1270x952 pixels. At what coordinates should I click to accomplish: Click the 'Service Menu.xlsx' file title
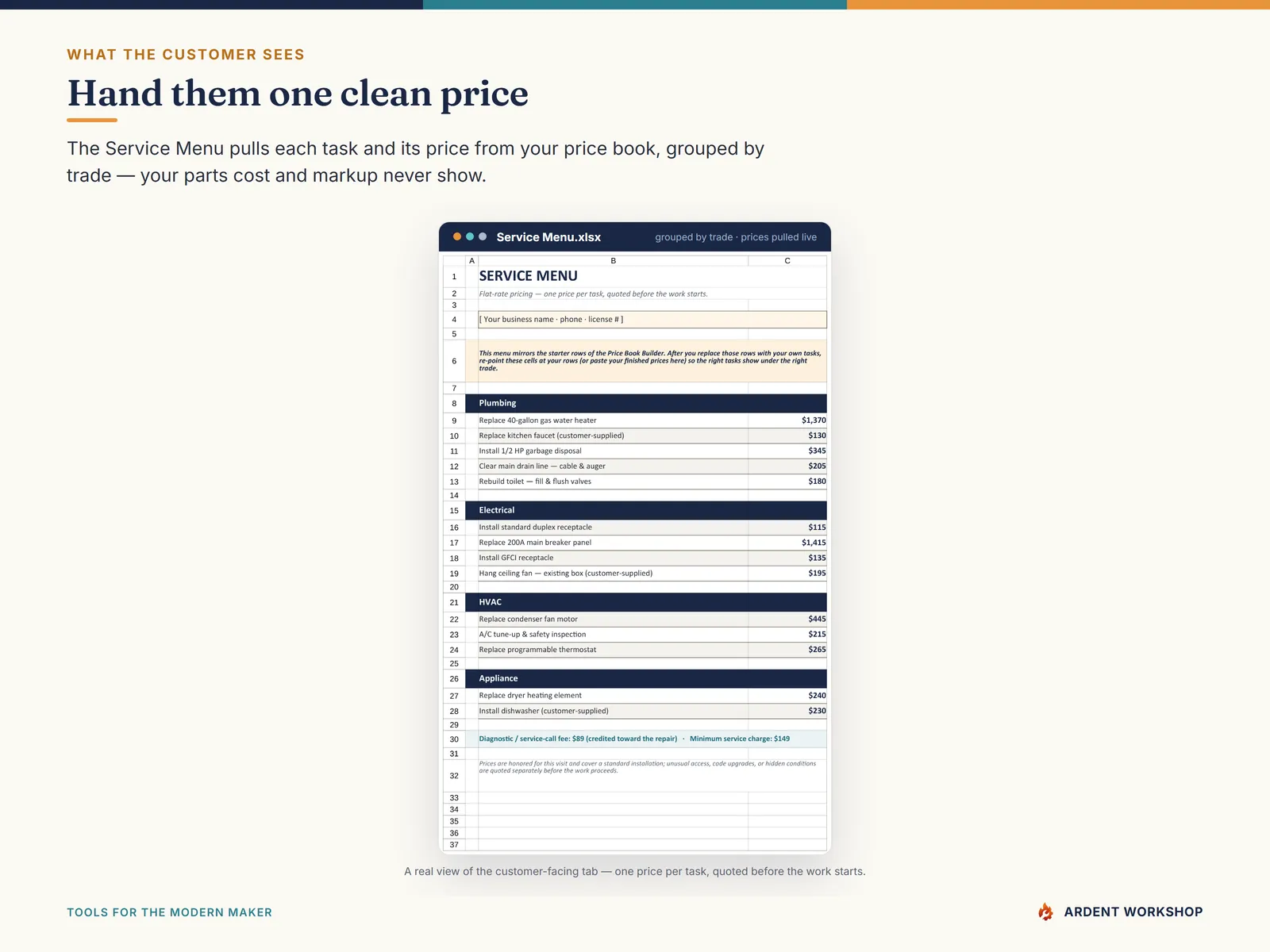coord(548,236)
